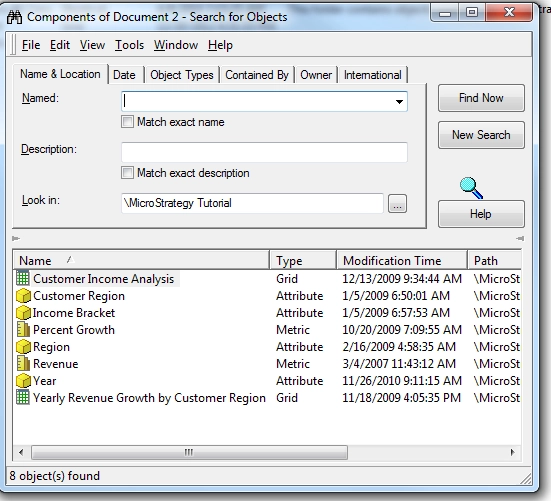The height and width of the screenshot is (501, 551).
Task: Click the 11/26/2010 9:11:15 AM timestamp
Action: point(402,380)
